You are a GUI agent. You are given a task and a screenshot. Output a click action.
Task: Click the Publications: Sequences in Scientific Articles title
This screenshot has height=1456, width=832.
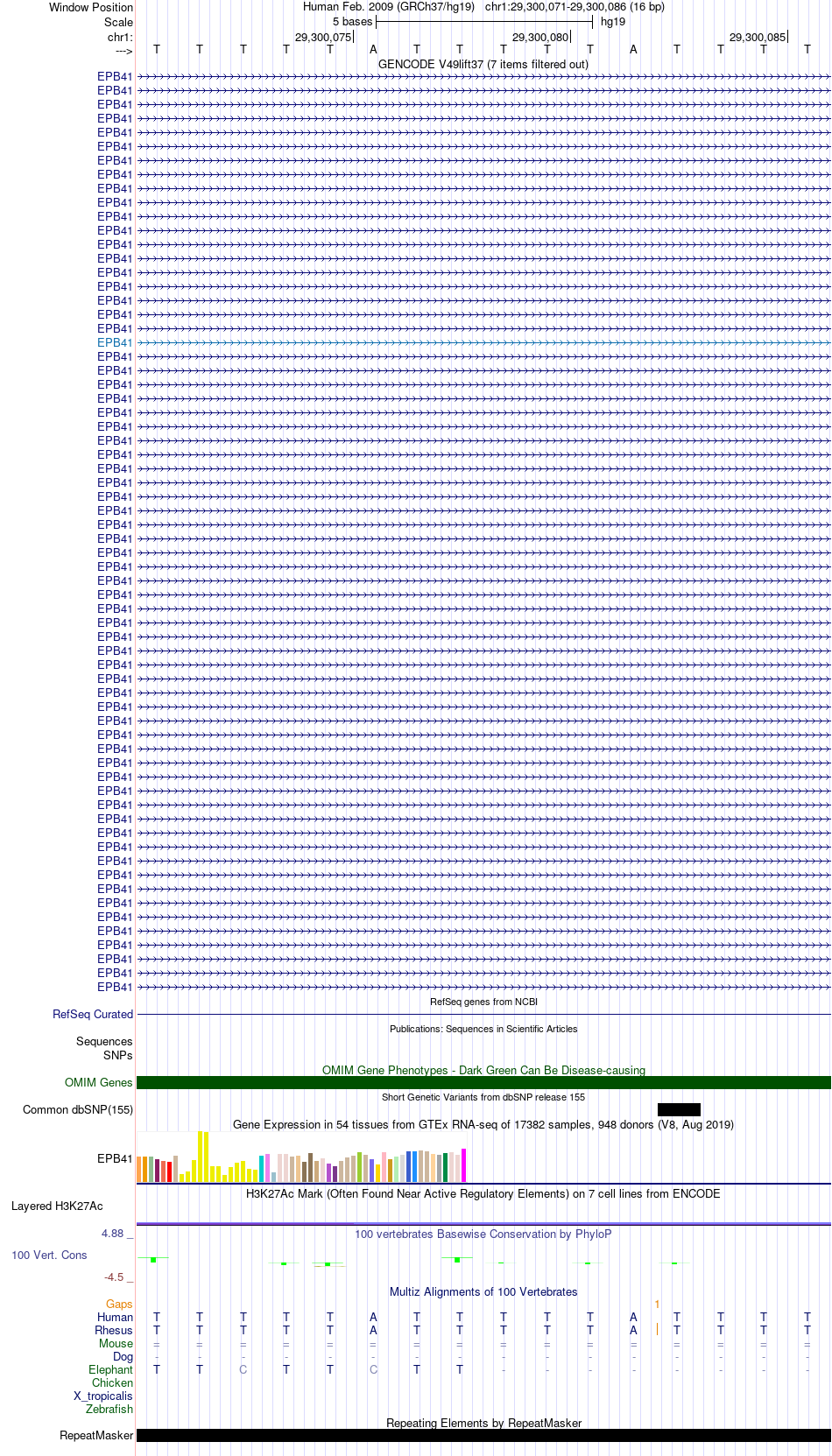(483, 1029)
